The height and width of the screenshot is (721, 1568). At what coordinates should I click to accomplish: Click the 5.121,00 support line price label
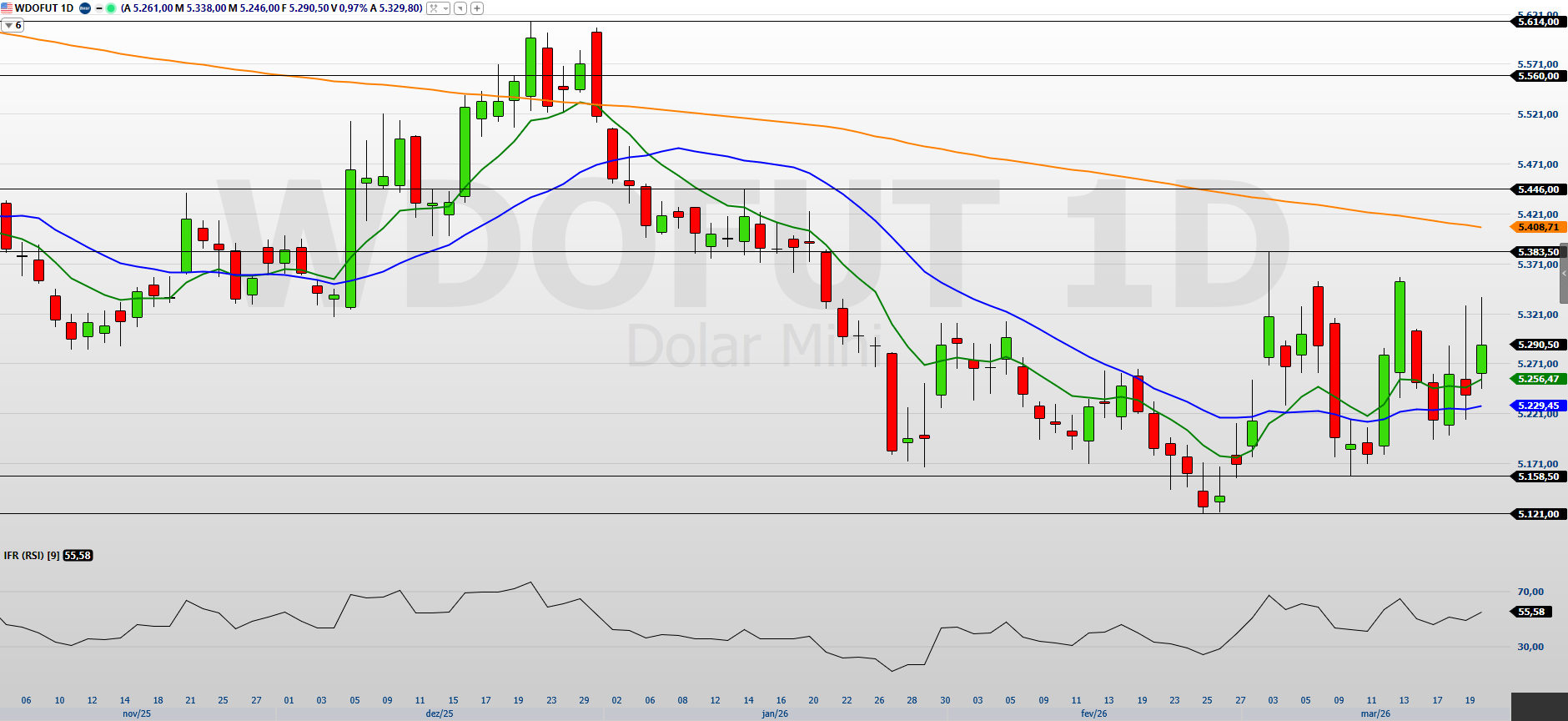point(1537,514)
